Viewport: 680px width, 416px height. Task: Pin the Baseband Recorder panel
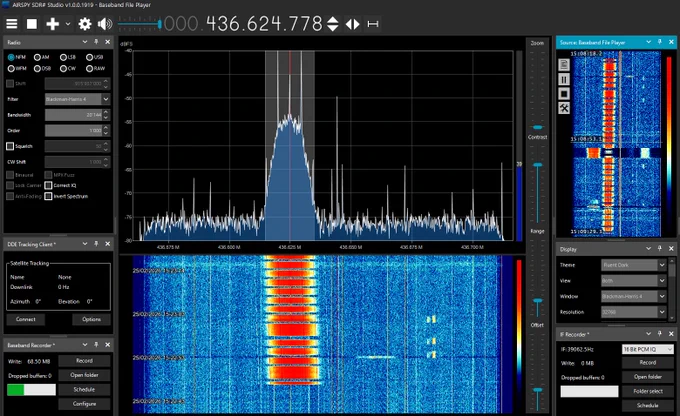coord(96,345)
